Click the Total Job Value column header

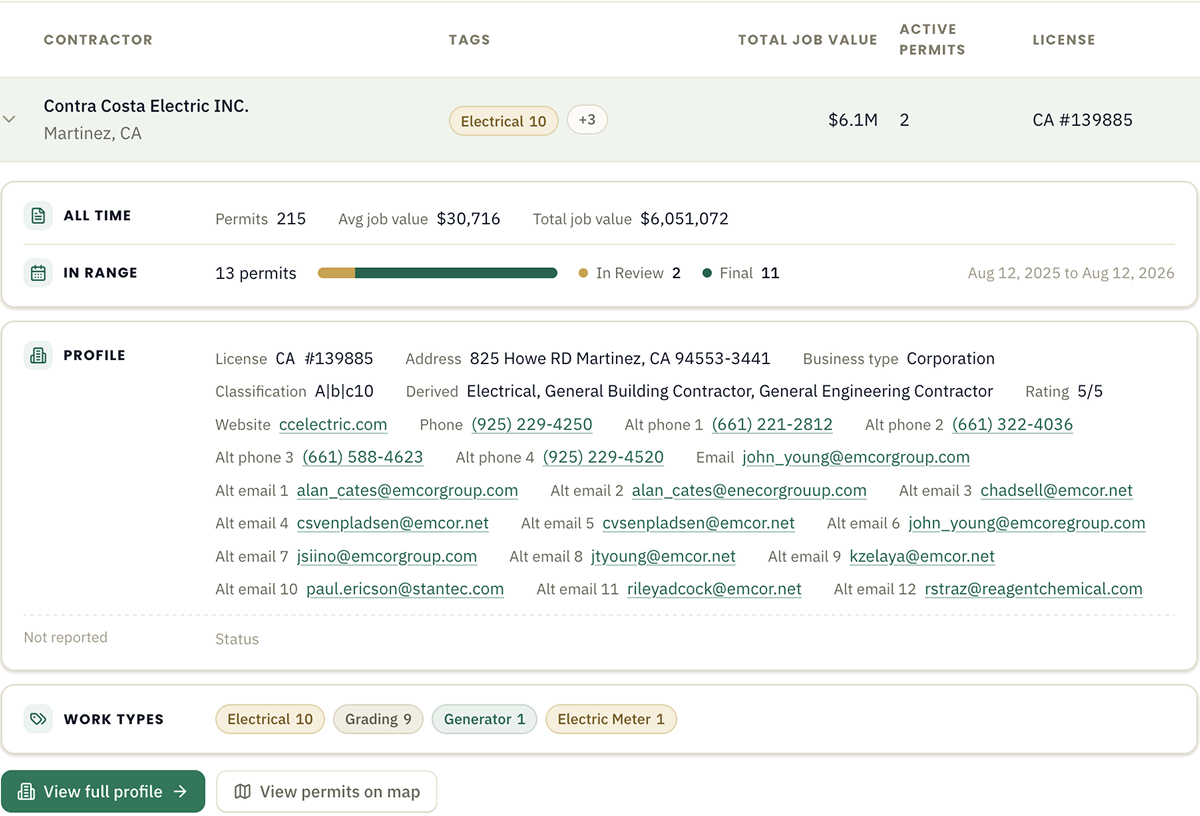pos(808,40)
